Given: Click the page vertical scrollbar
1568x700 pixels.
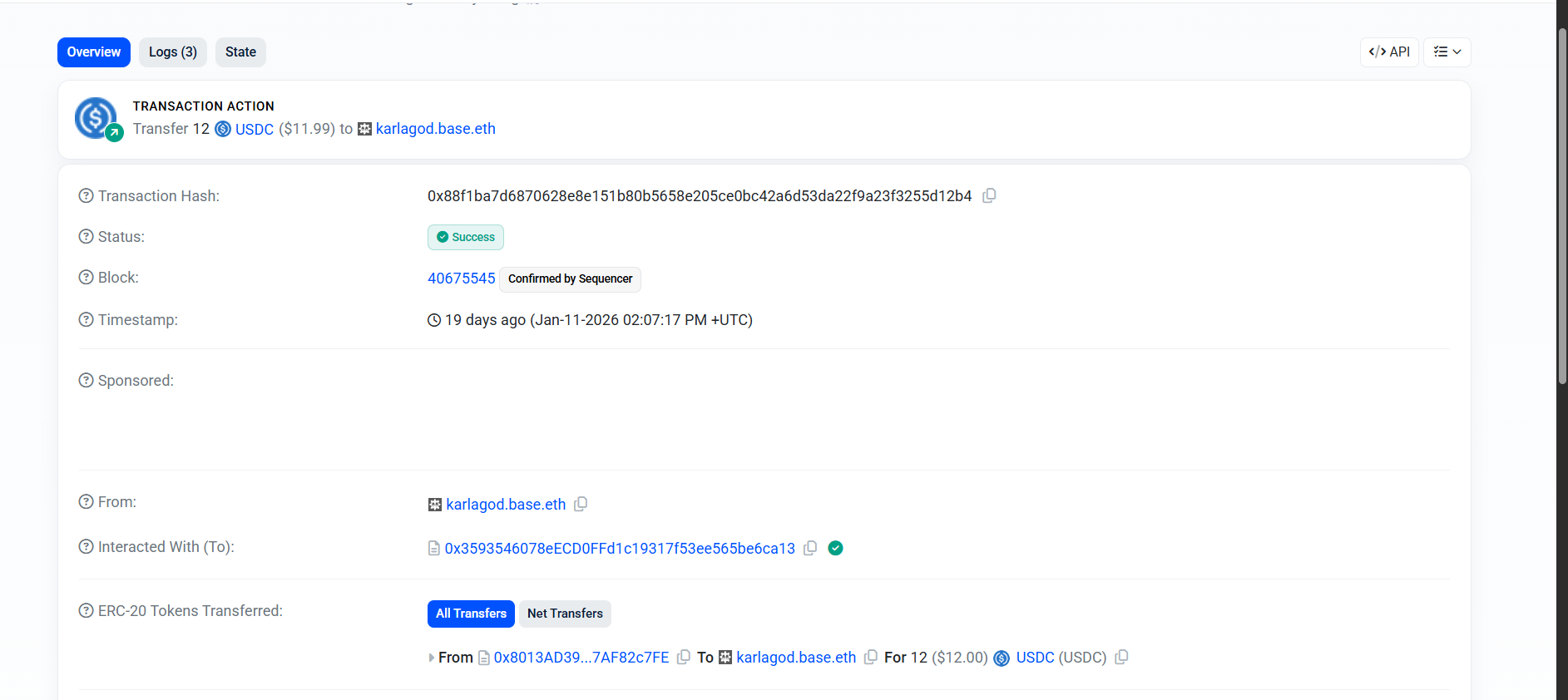Looking at the screenshot, I should coord(1561,208).
